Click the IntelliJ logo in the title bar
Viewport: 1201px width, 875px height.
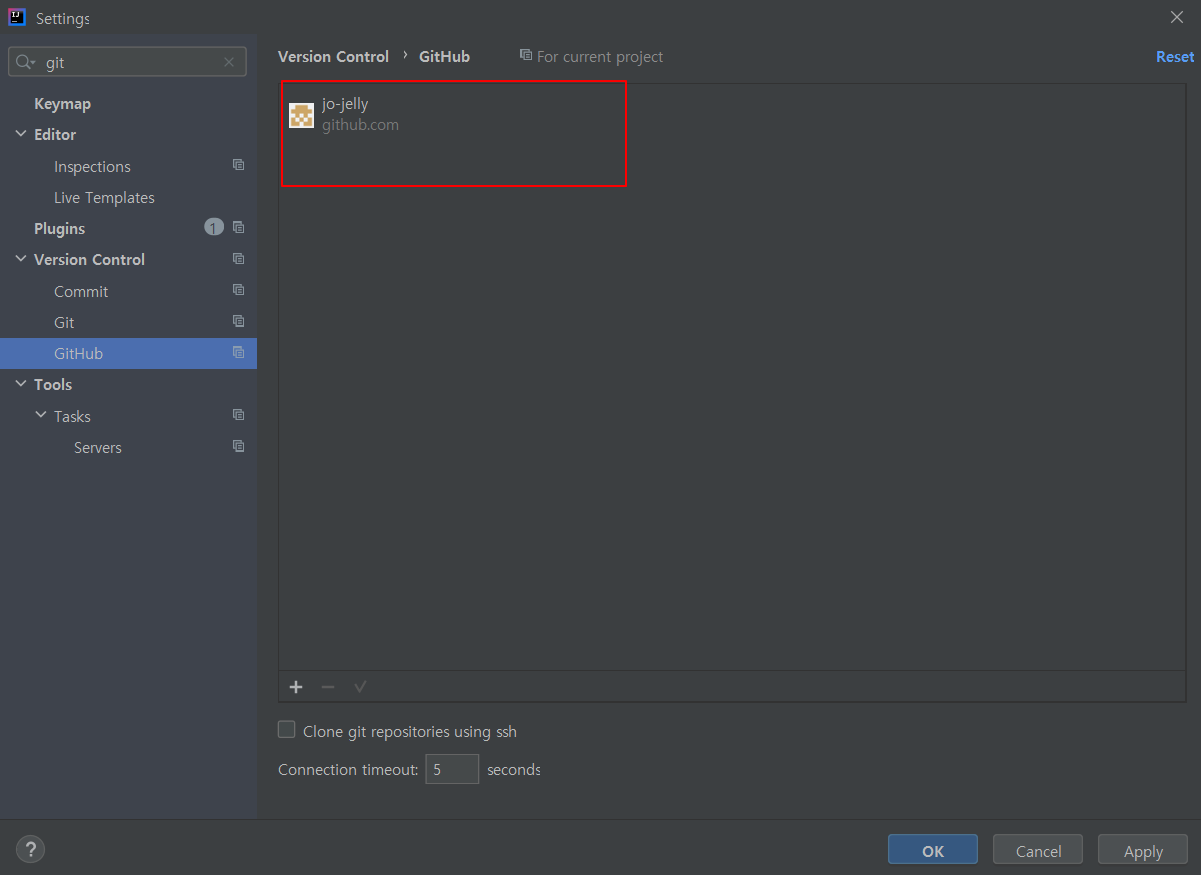pos(16,17)
